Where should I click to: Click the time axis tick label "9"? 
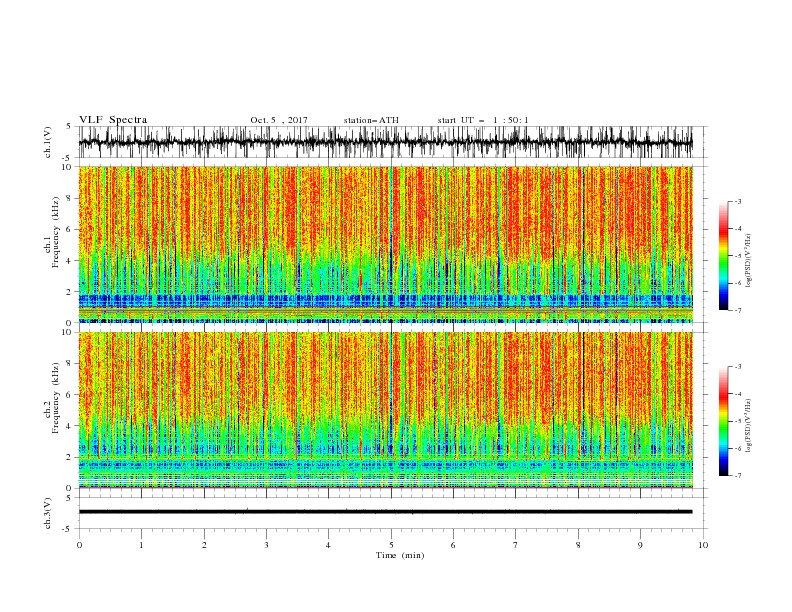(x=640, y=545)
